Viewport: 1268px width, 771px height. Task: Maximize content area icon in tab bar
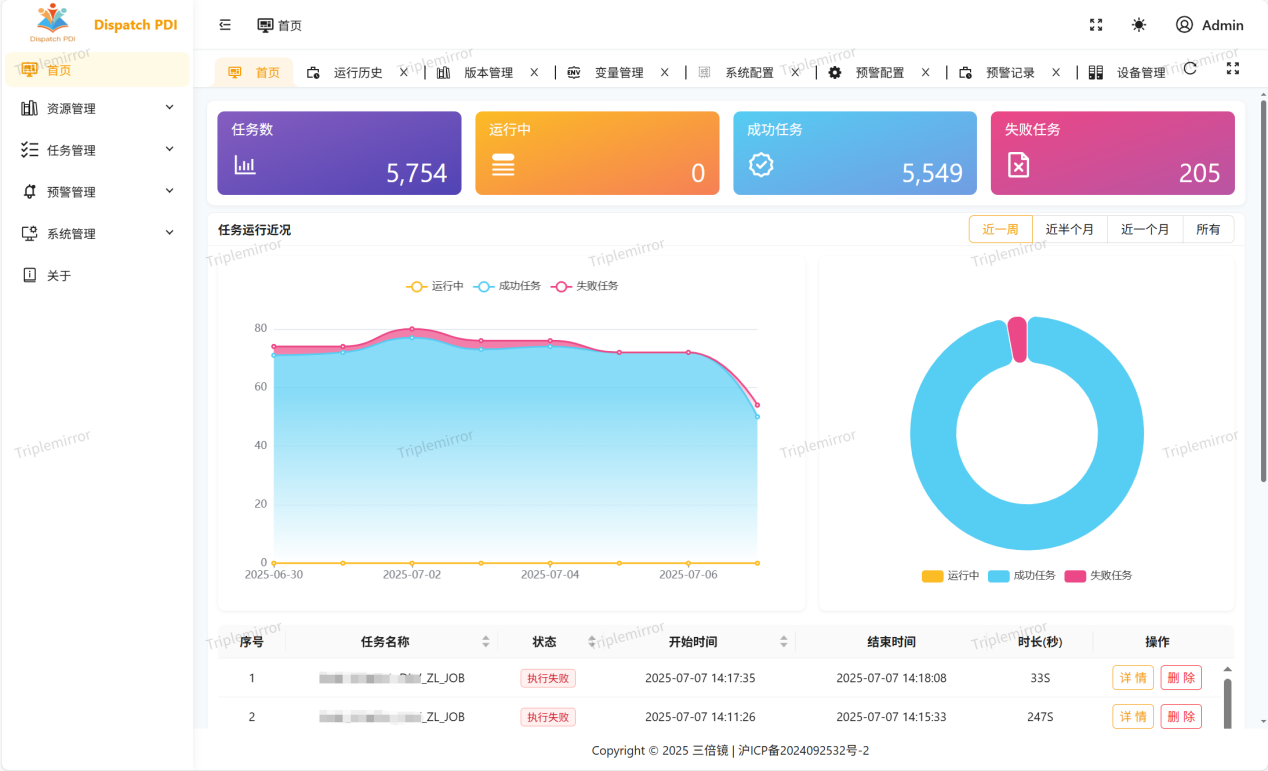point(1233,69)
